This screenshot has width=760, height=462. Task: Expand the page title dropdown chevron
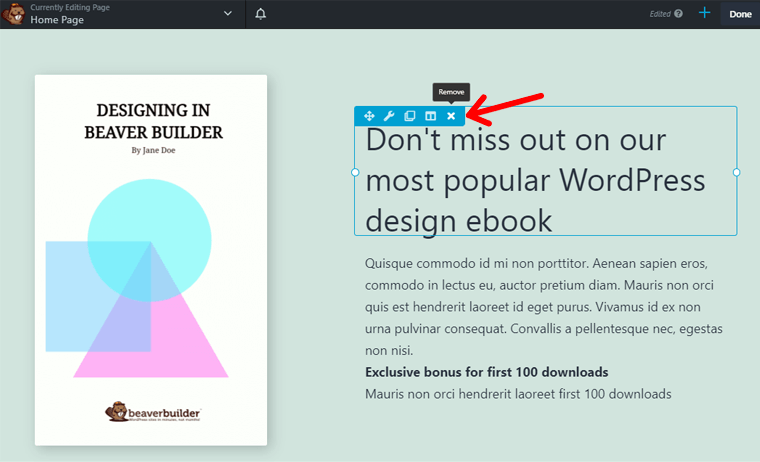coord(228,14)
